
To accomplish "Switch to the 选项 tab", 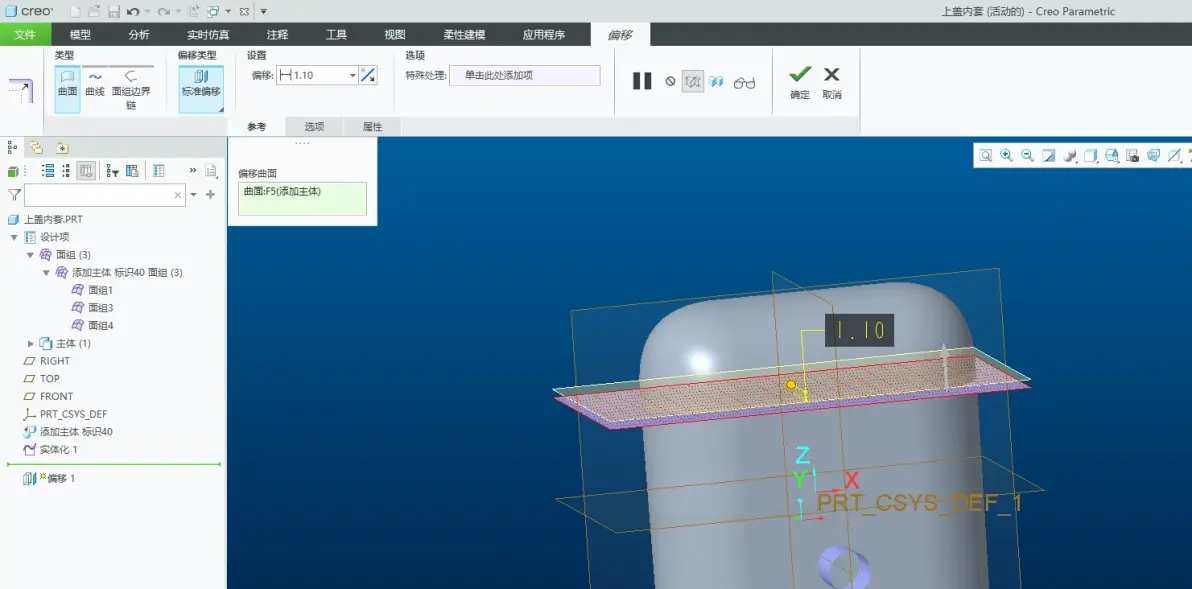I will (314, 127).
